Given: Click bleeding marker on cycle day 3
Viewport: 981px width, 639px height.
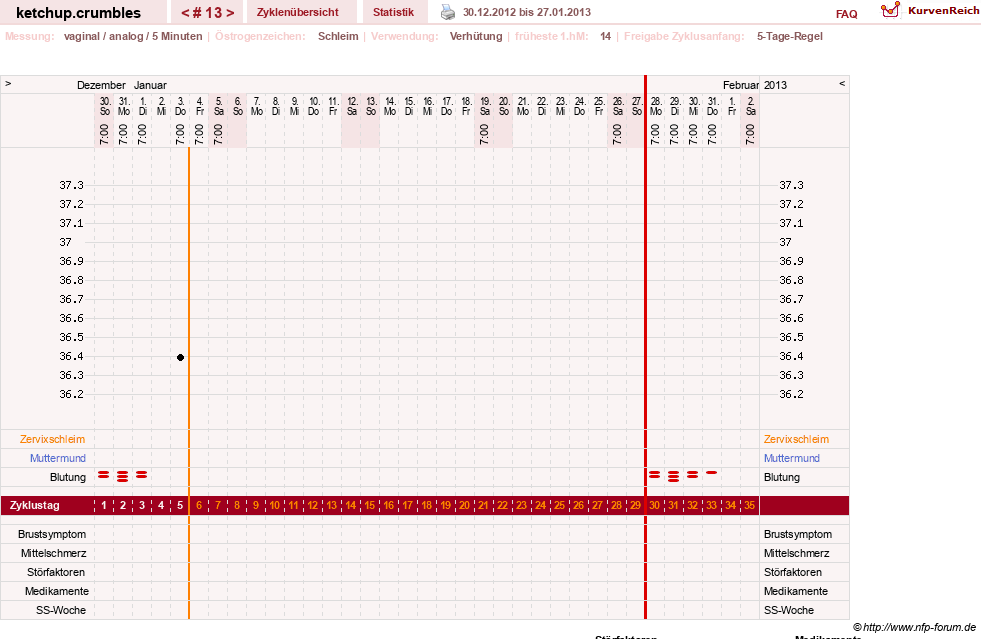Looking at the screenshot, I should click(x=142, y=475).
